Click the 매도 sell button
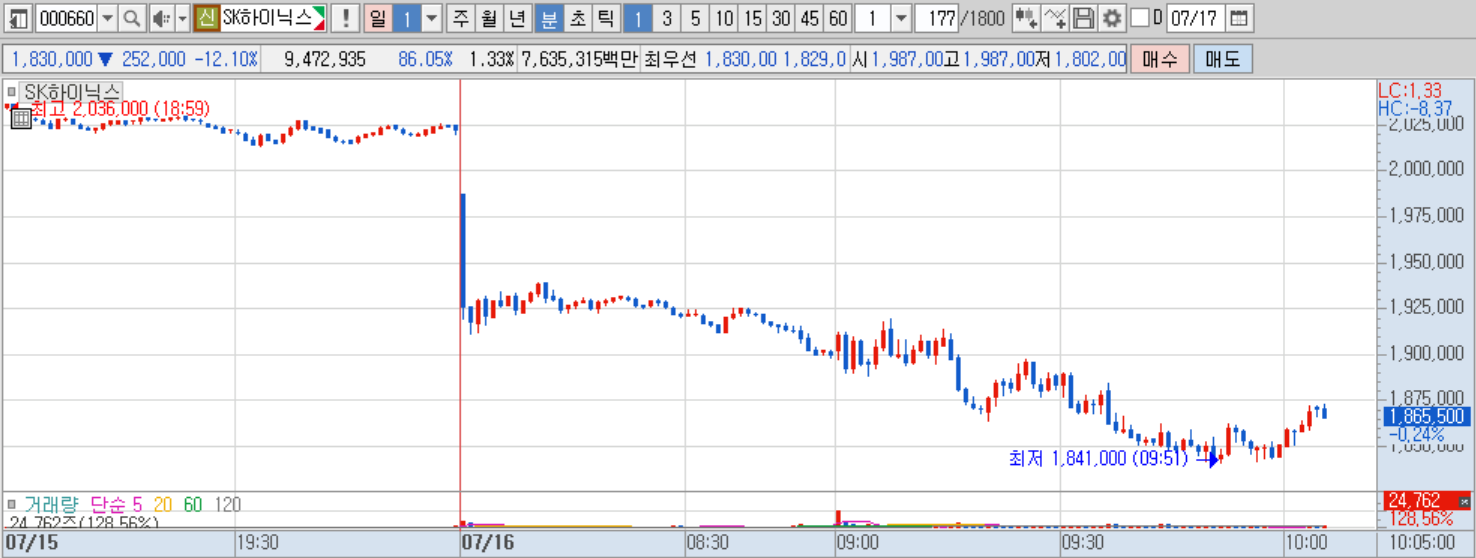This screenshot has width=1476, height=558. click(1223, 59)
